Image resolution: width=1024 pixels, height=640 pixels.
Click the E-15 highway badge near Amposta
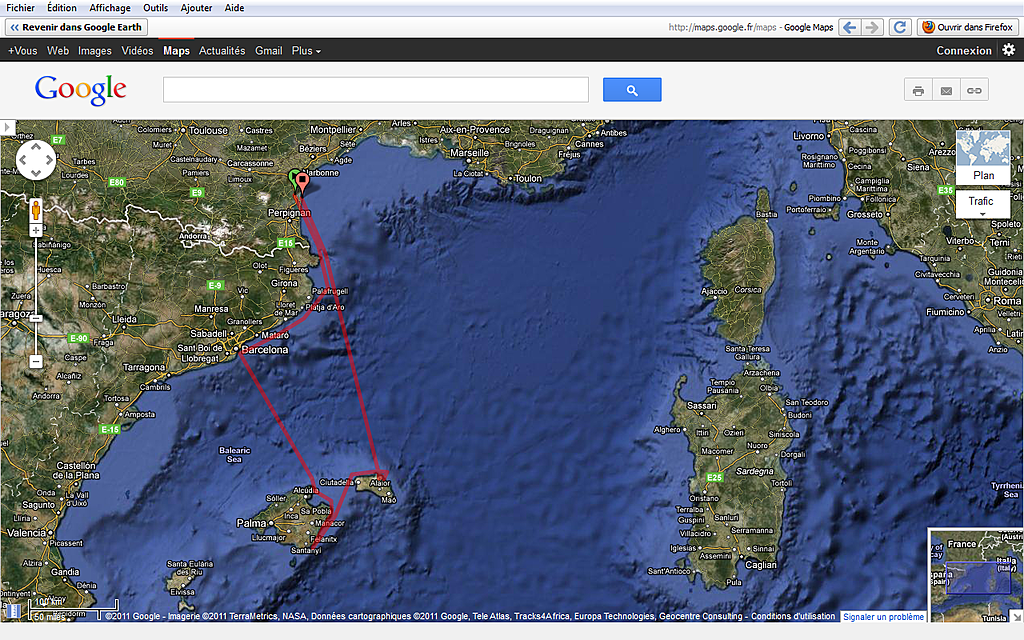[x=110, y=429]
